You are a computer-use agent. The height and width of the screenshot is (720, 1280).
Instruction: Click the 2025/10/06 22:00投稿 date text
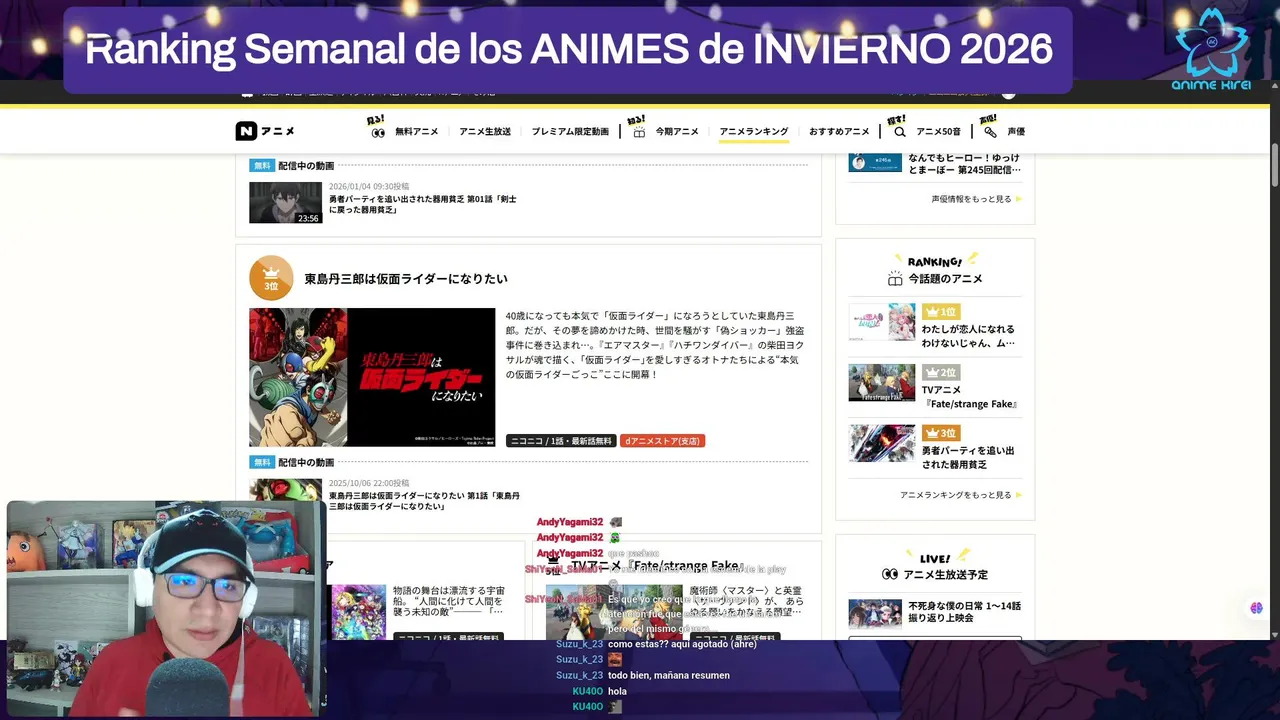[x=369, y=483]
